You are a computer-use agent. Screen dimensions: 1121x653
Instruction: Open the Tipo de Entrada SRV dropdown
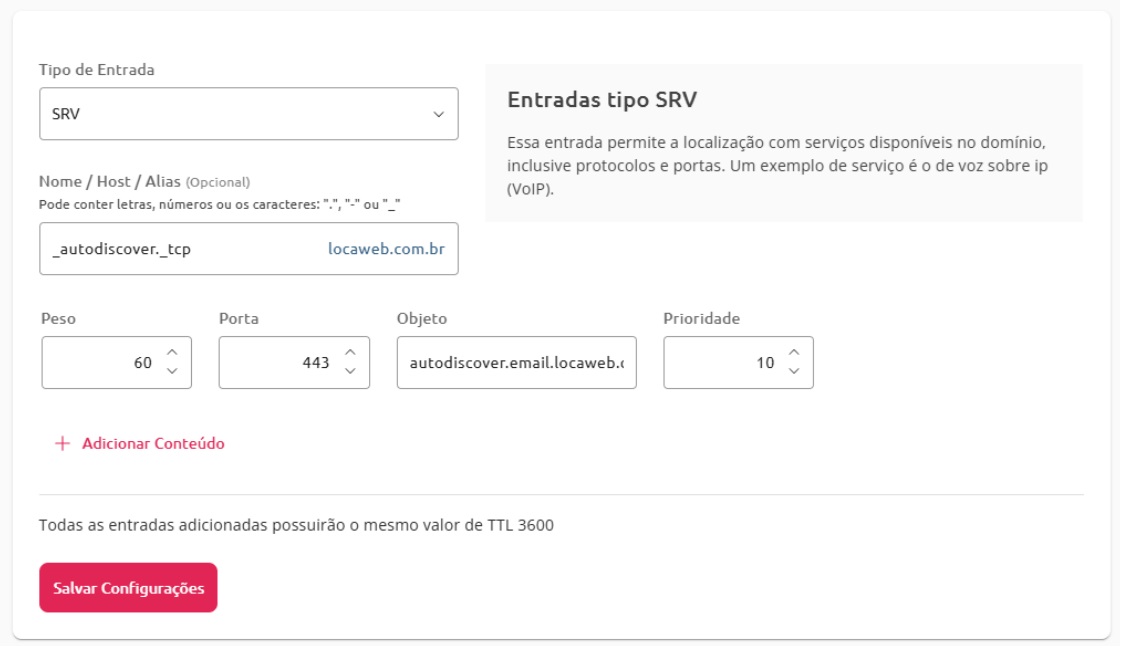click(x=248, y=114)
